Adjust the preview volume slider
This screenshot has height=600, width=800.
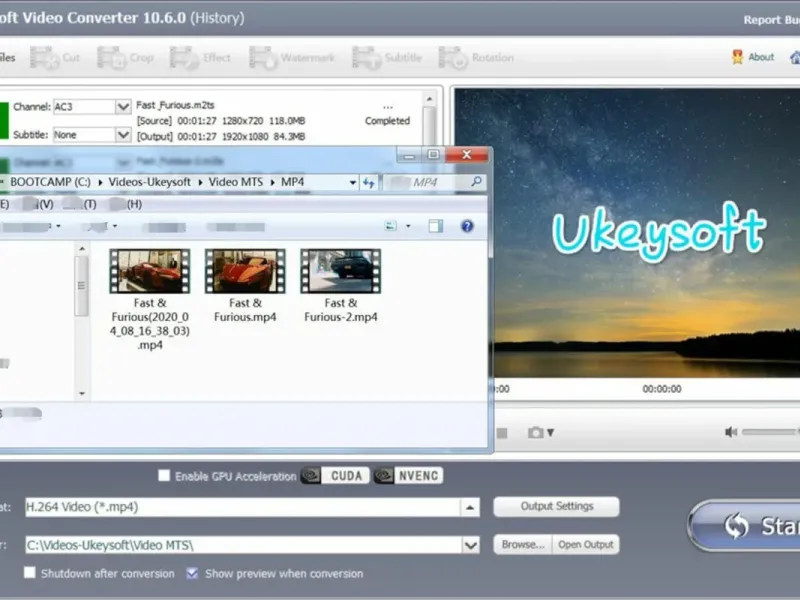pyautogui.click(x=770, y=432)
